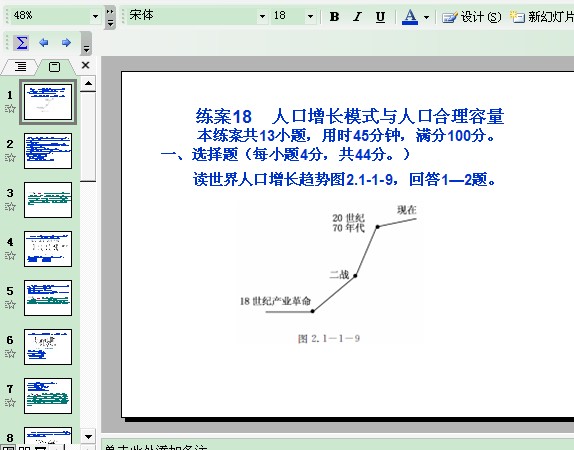Switch to the Outline tab
The width and height of the screenshot is (574, 450).
pos(20,67)
